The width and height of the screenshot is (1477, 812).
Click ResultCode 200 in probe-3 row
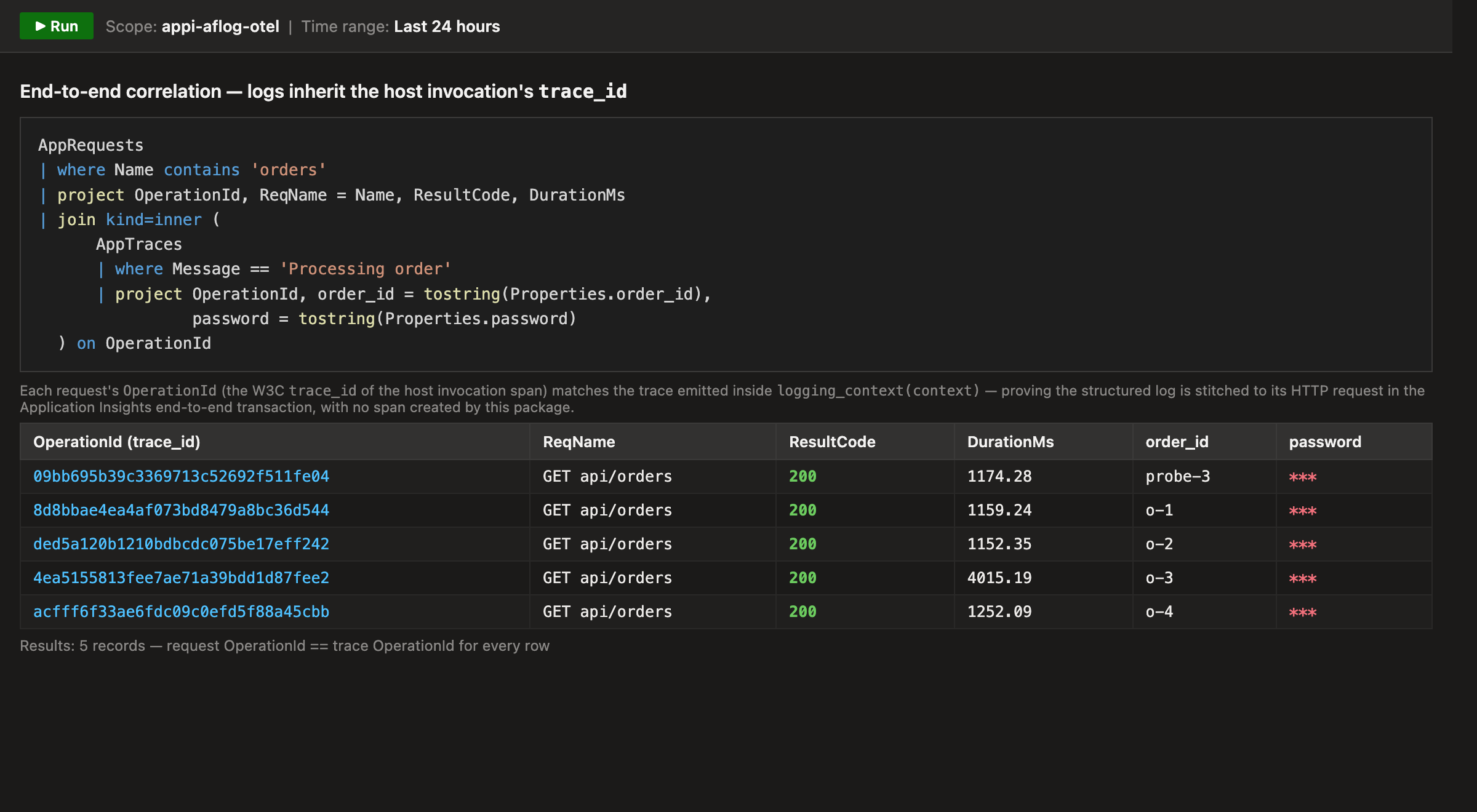pyautogui.click(x=803, y=476)
